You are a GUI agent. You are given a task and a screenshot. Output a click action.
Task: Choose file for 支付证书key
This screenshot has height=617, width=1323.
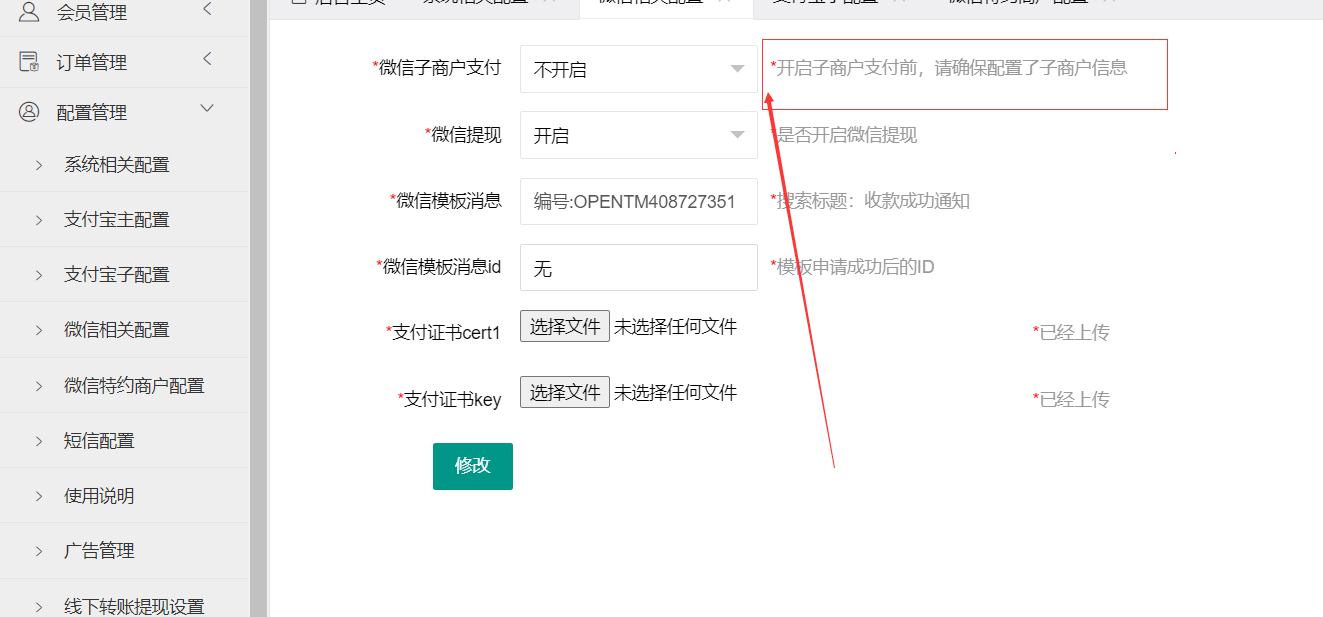point(565,392)
